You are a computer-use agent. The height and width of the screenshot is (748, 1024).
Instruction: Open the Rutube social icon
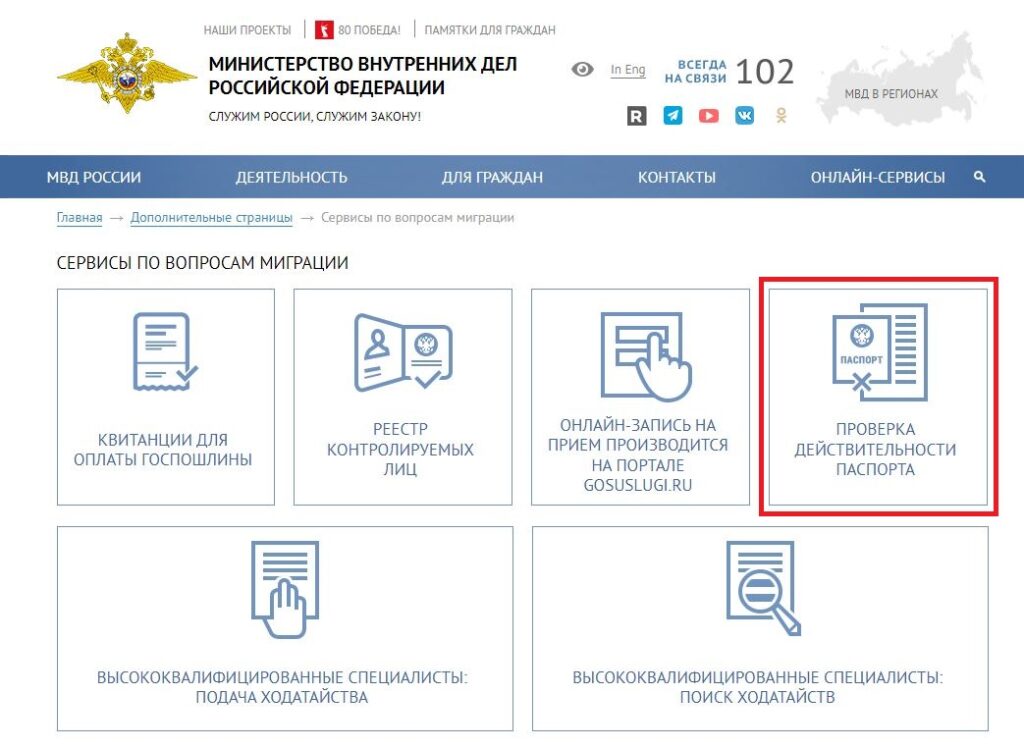(x=637, y=116)
